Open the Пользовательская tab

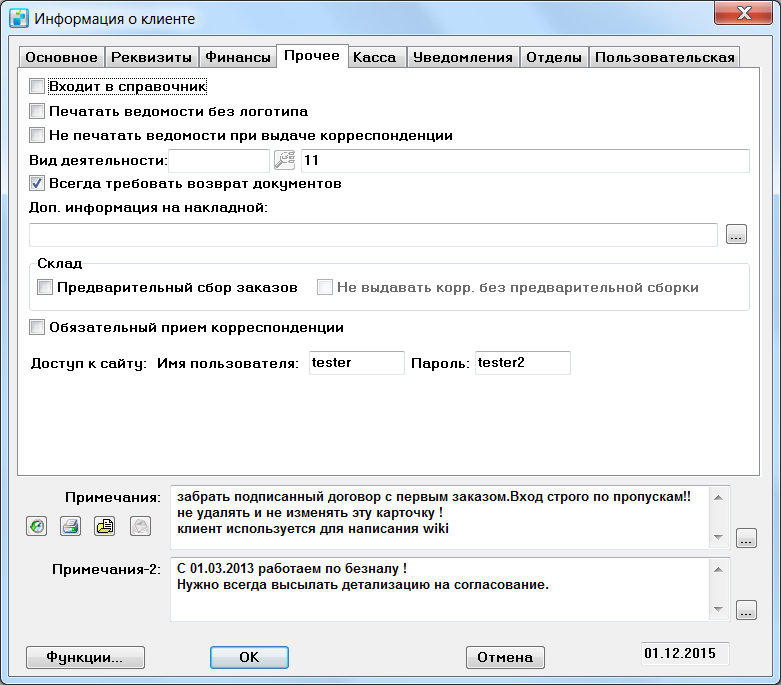pyautogui.click(x=664, y=57)
